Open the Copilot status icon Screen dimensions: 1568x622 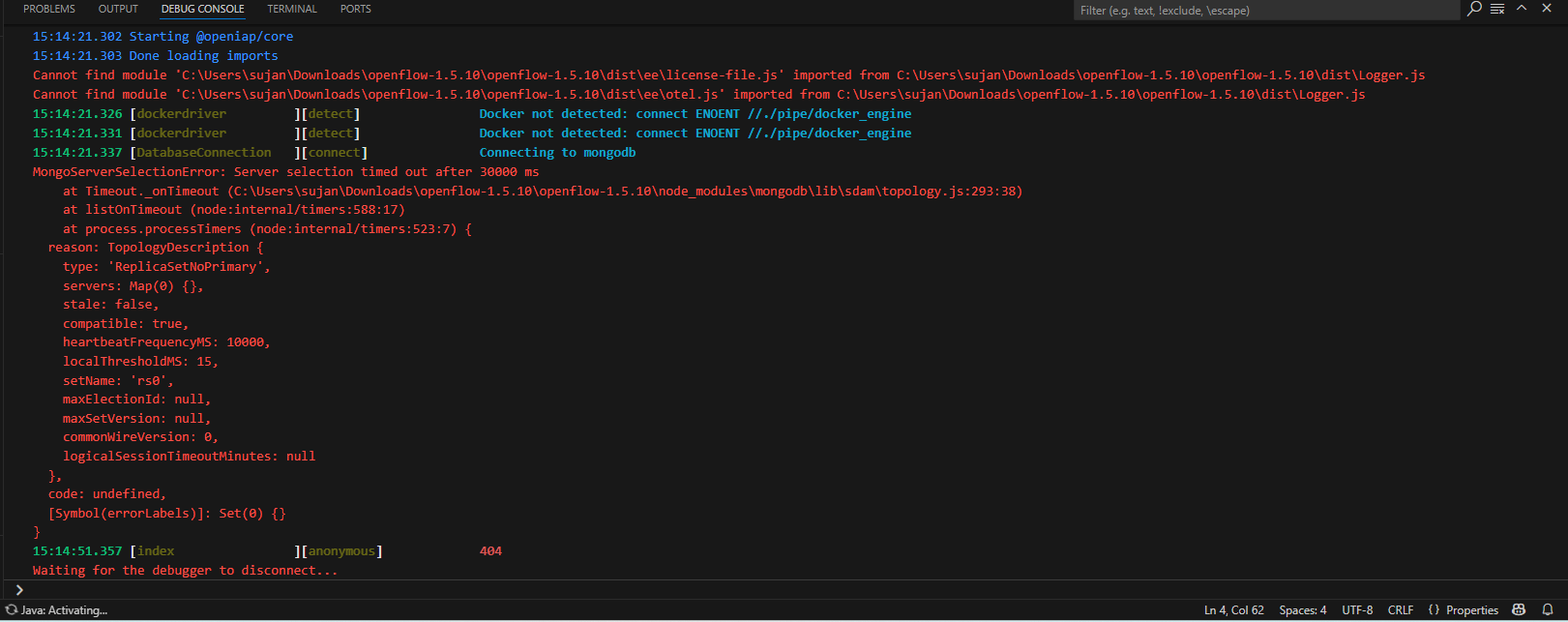(x=1519, y=609)
